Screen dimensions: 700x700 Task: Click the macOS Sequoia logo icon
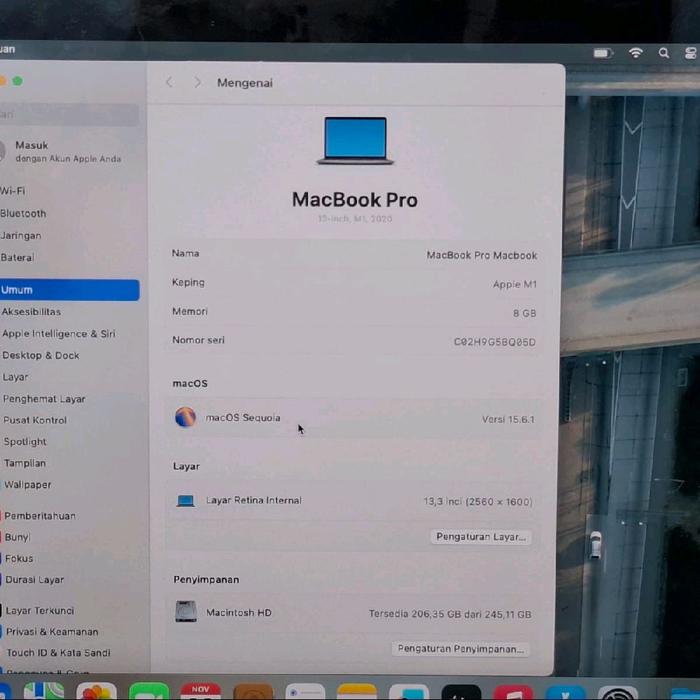click(185, 418)
